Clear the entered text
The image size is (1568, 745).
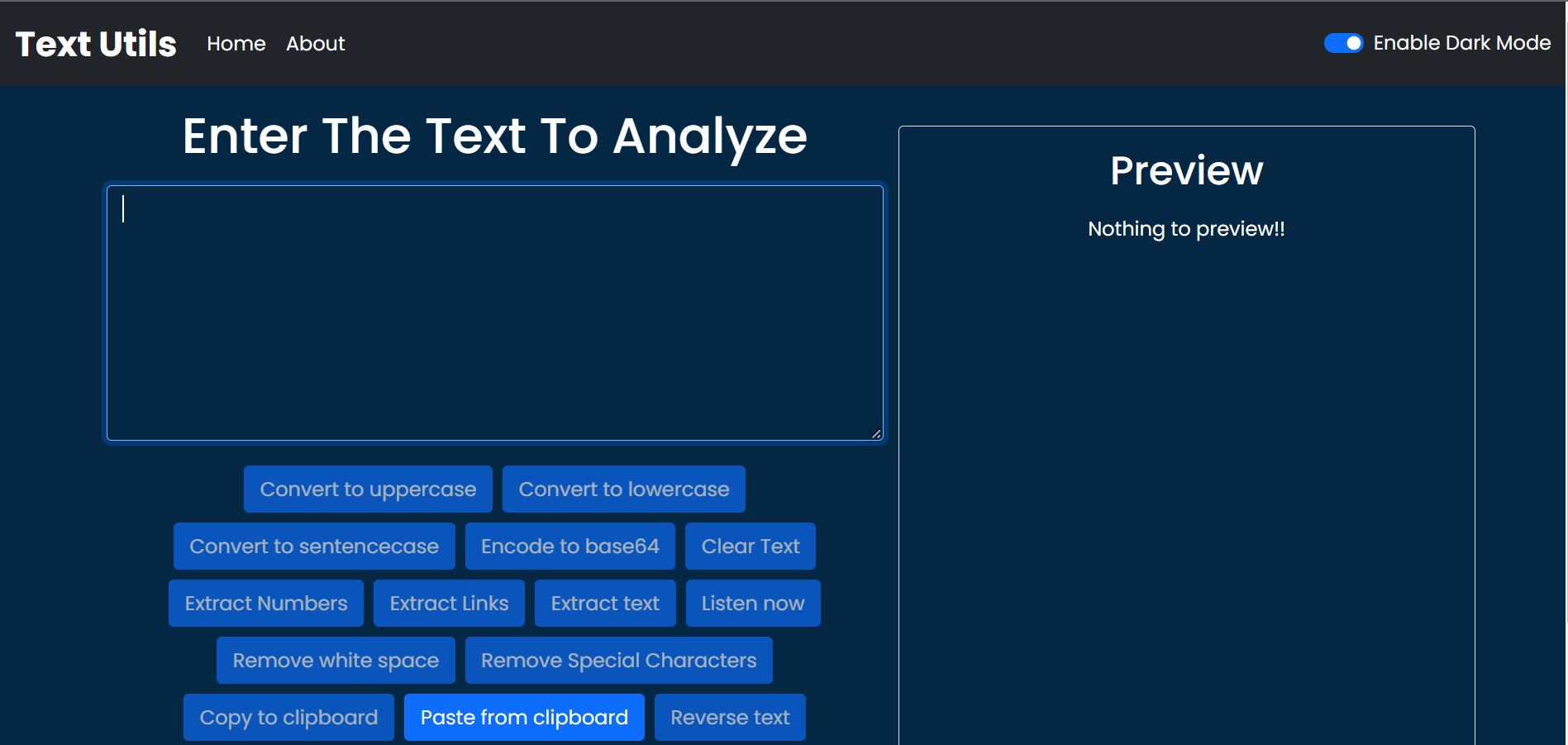(750, 546)
